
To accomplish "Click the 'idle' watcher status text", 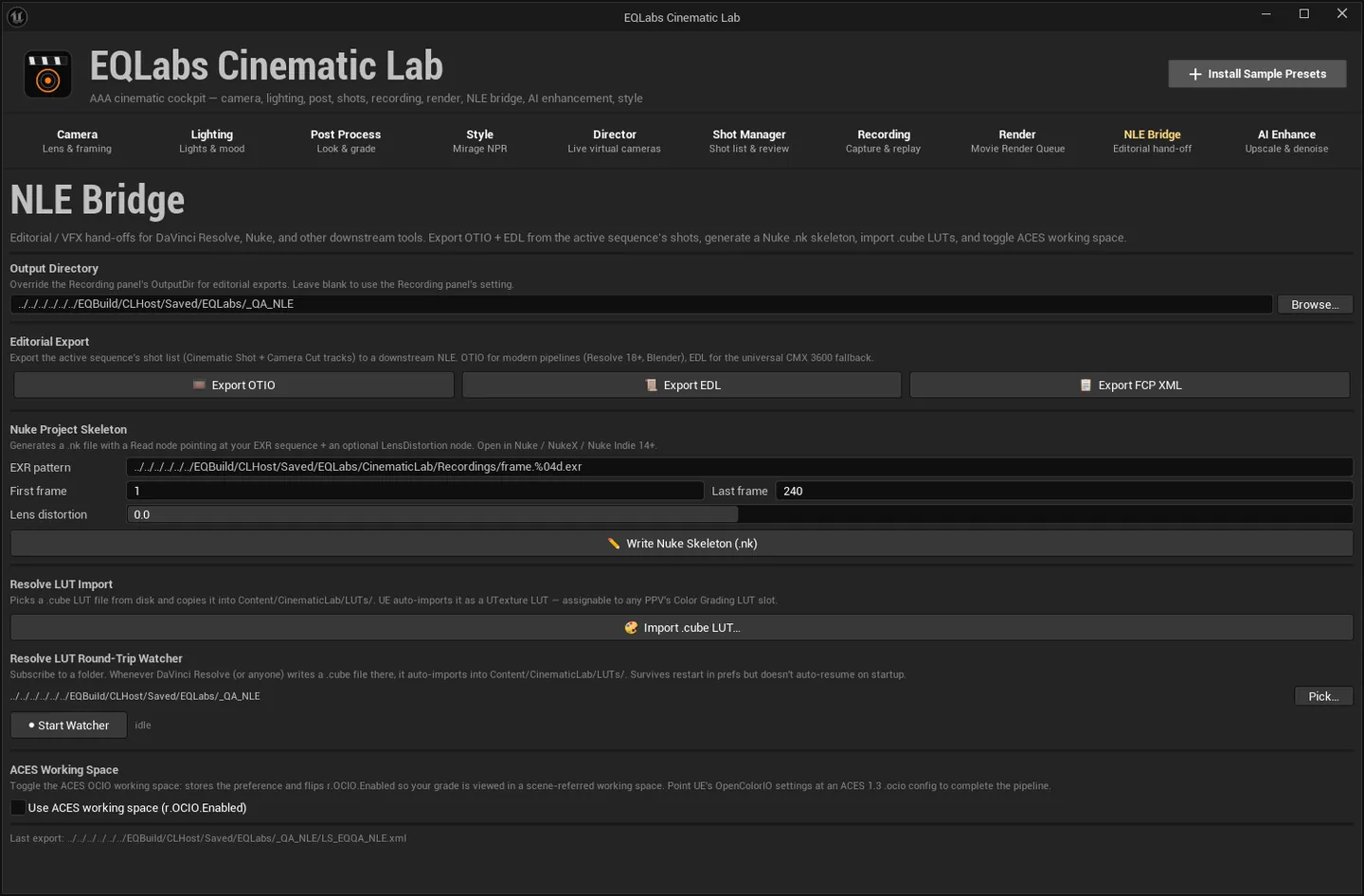I will pyautogui.click(x=143, y=726).
